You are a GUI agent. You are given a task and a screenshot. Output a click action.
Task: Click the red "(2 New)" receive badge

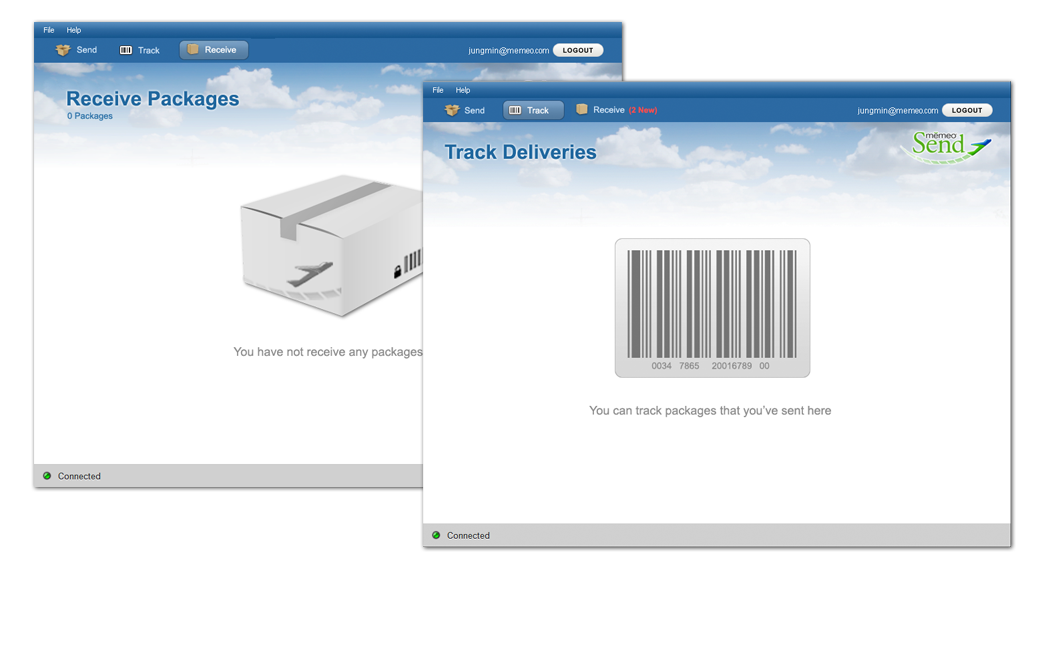pyautogui.click(x=643, y=110)
